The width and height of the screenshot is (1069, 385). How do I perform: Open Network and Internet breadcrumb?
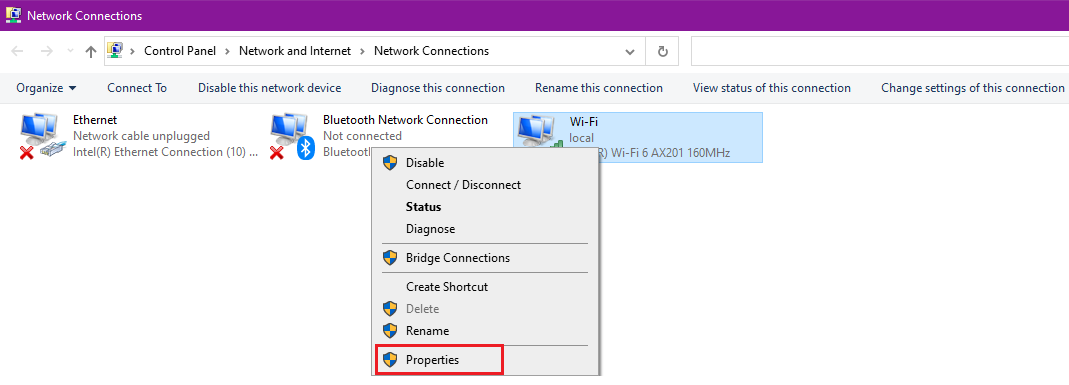[x=295, y=51]
